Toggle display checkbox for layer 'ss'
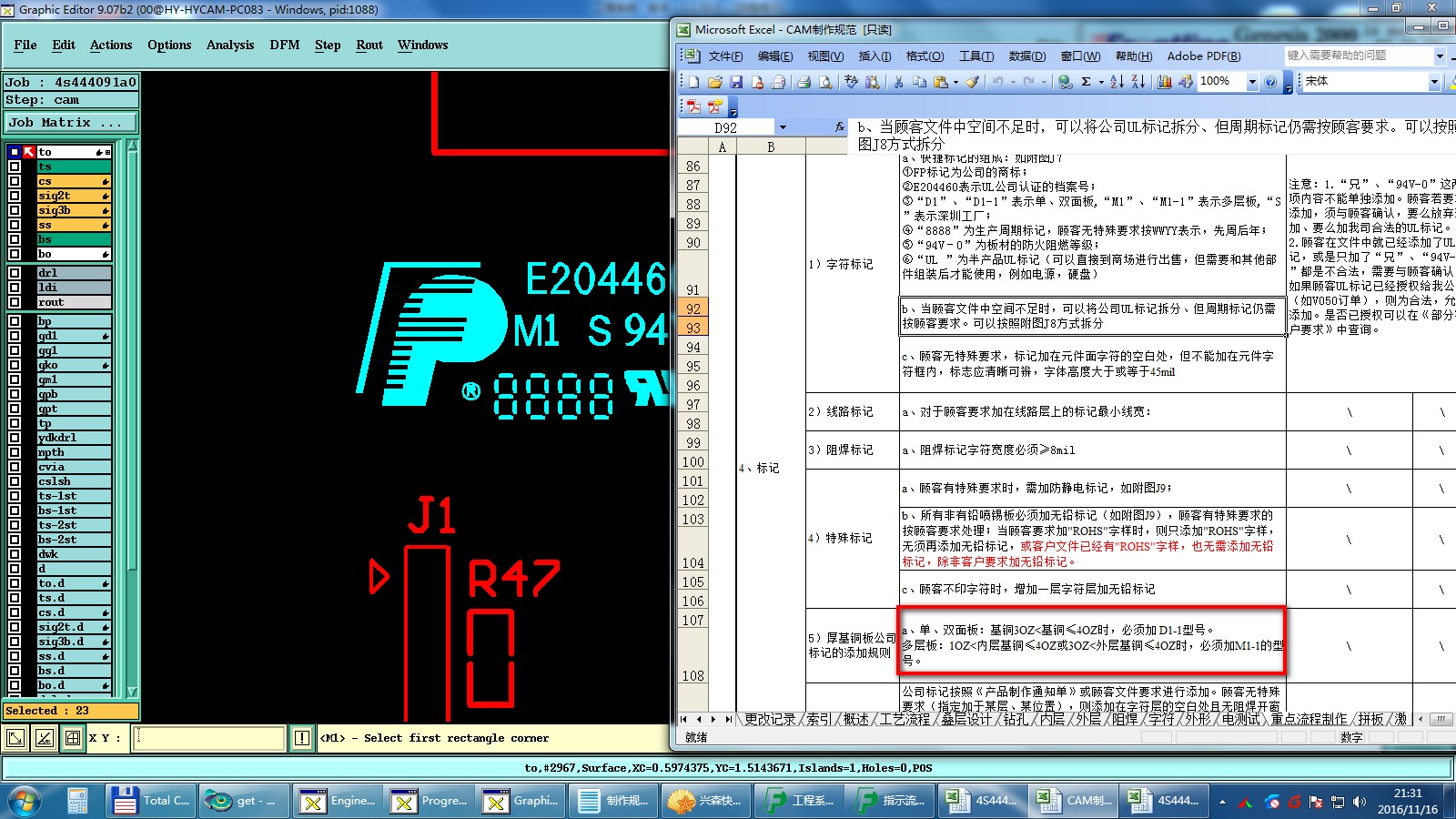1456x819 pixels. click(15, 225)
